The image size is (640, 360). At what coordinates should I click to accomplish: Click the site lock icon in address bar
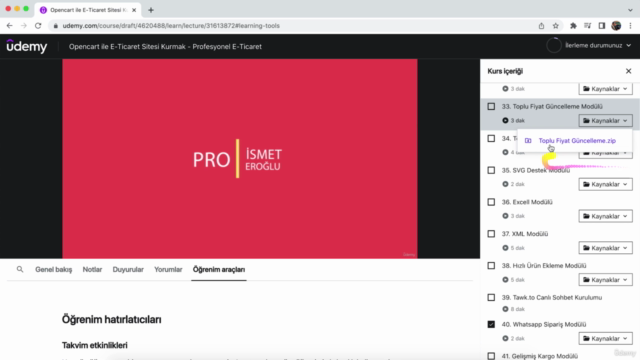56,26
